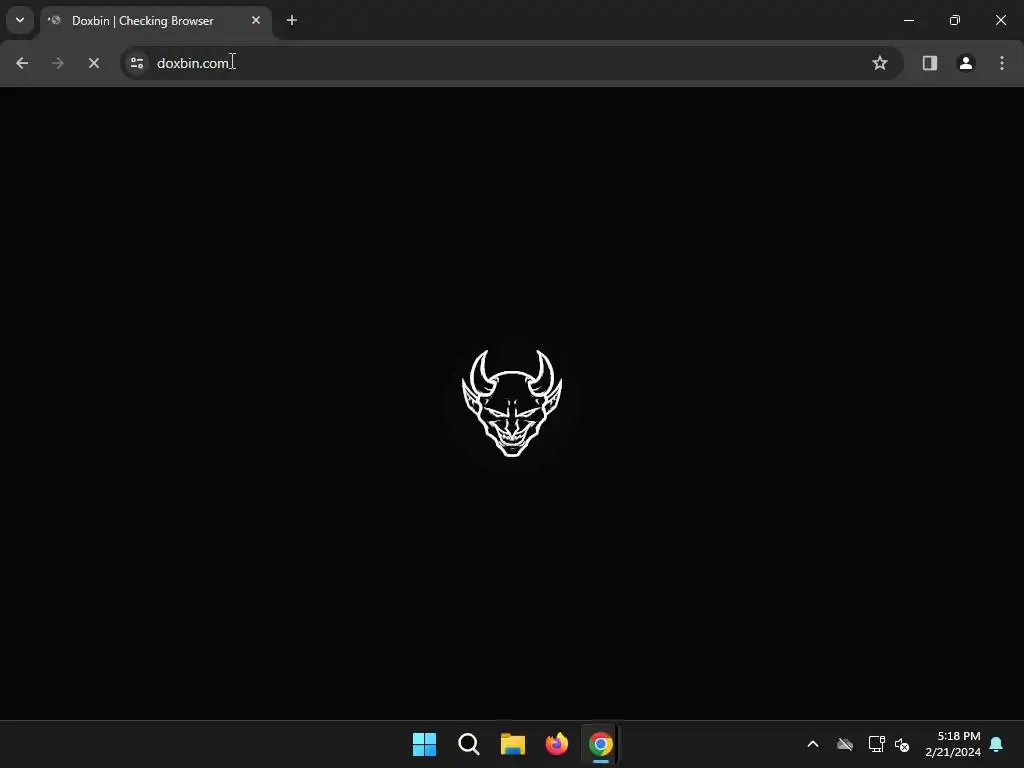Restore down the Chrome window

coord(955,20)
